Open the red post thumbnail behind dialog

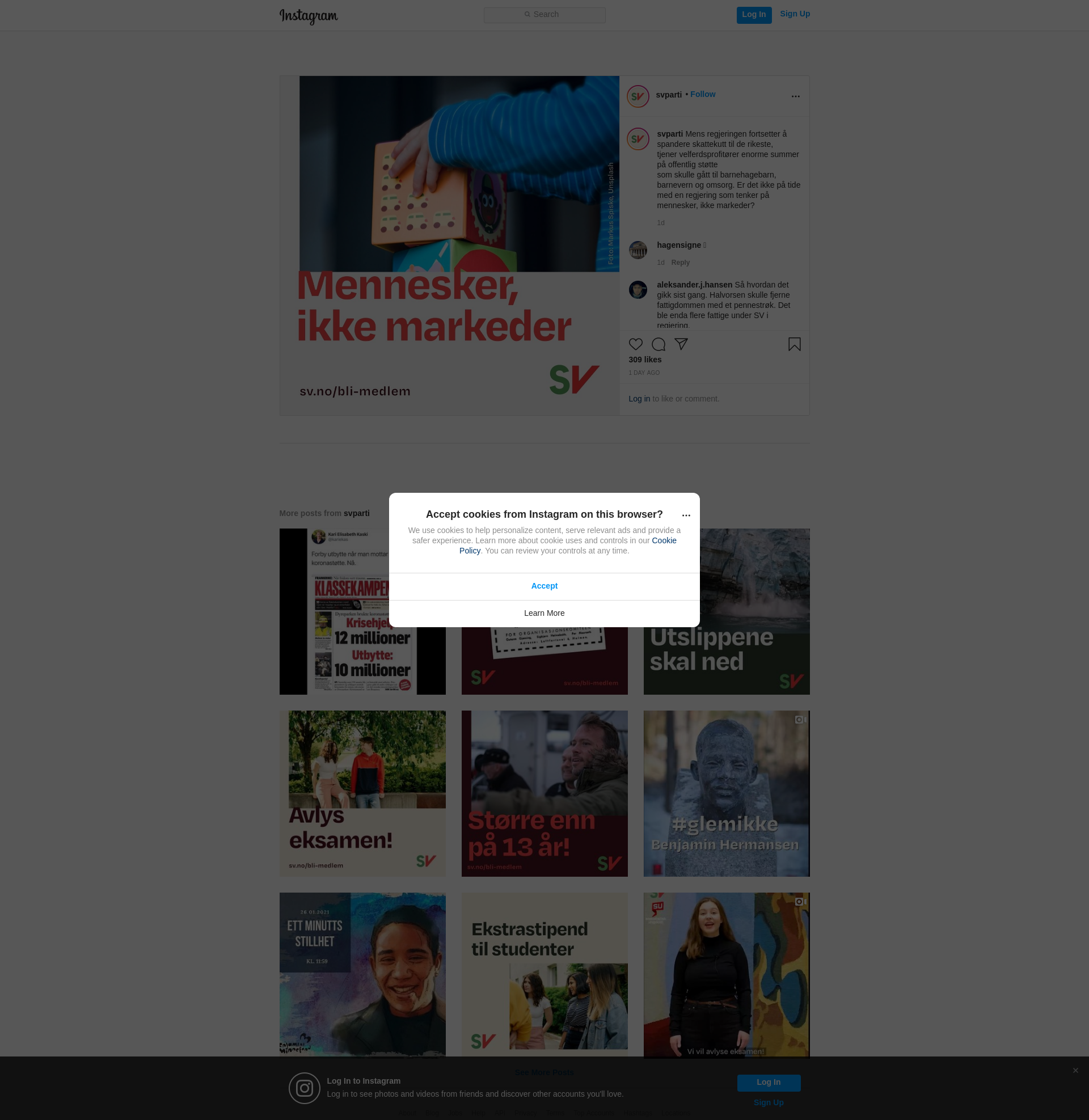click(x=544, y=661)
